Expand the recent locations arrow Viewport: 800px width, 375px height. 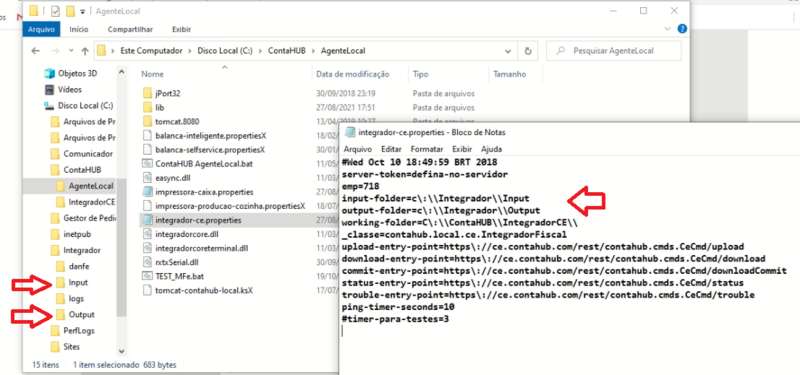(71, 51)
